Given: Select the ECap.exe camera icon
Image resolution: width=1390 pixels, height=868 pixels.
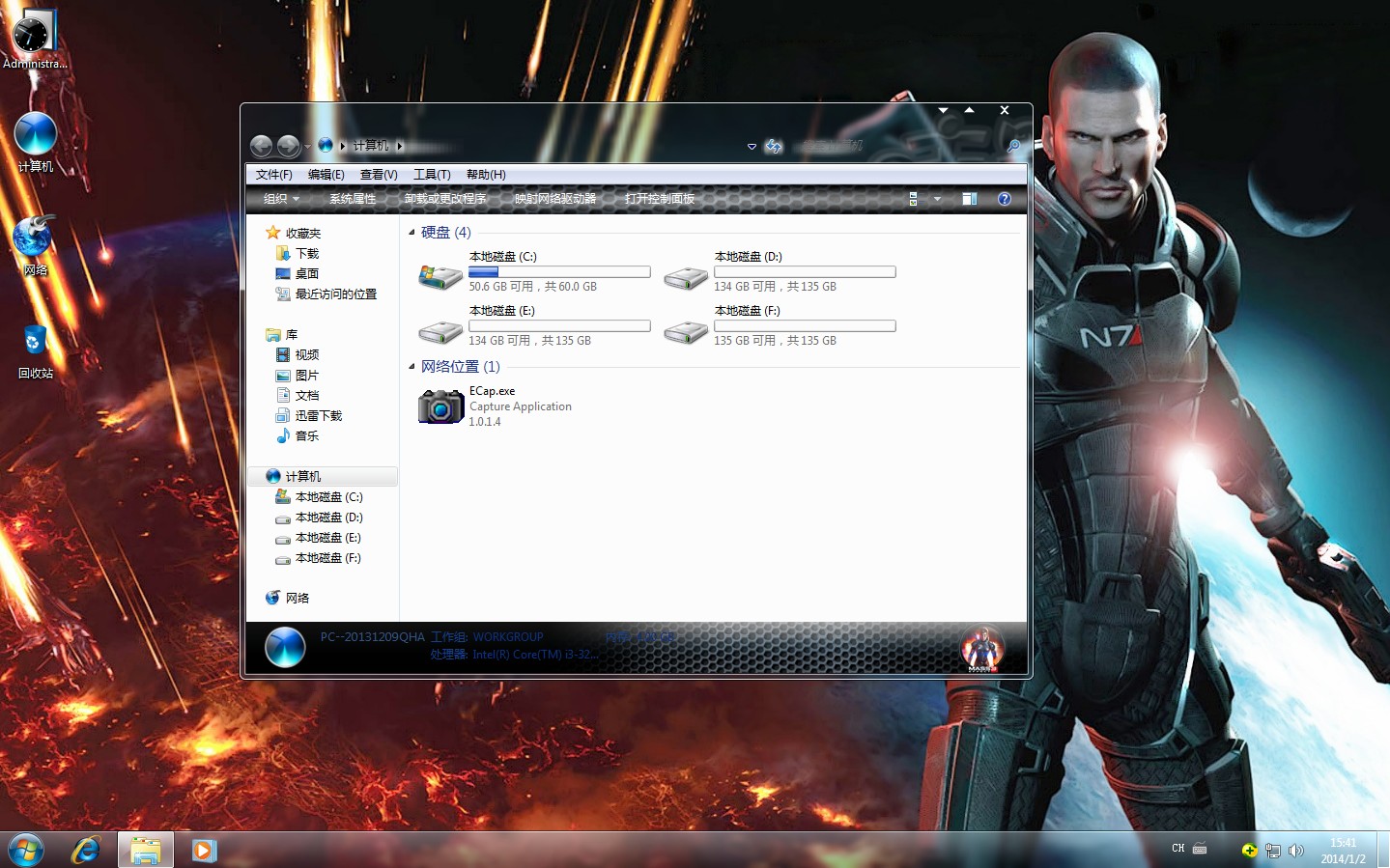Looking at the screenshot, I should pos(441,406).
